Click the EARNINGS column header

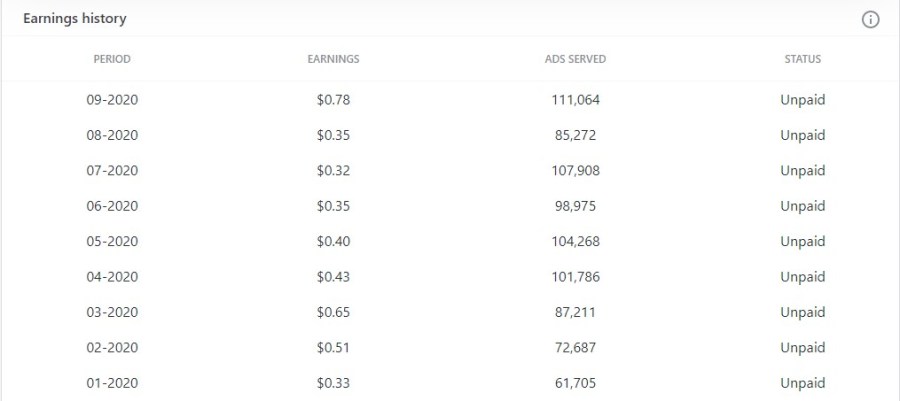333,59
